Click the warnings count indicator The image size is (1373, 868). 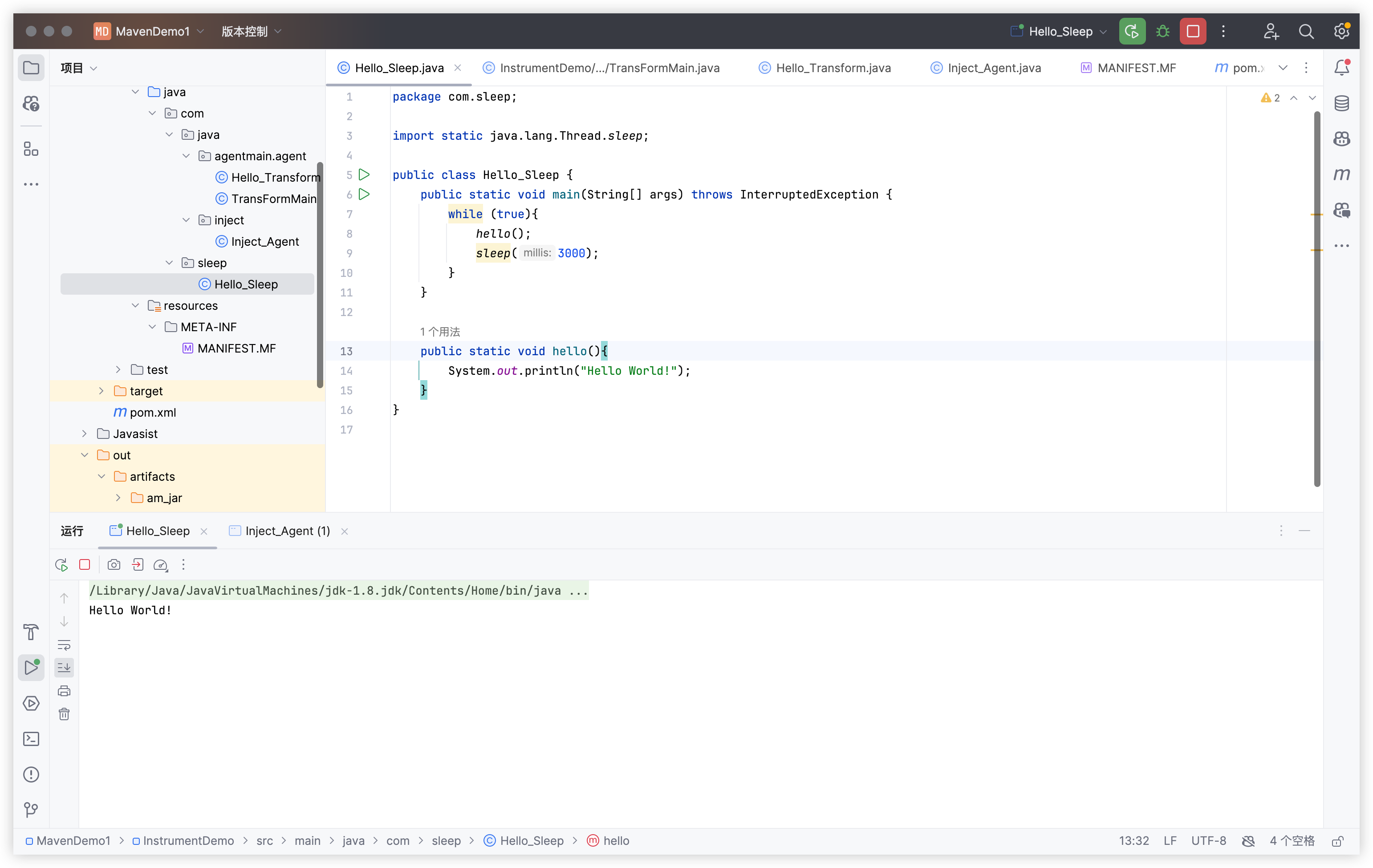(1270, 98)
